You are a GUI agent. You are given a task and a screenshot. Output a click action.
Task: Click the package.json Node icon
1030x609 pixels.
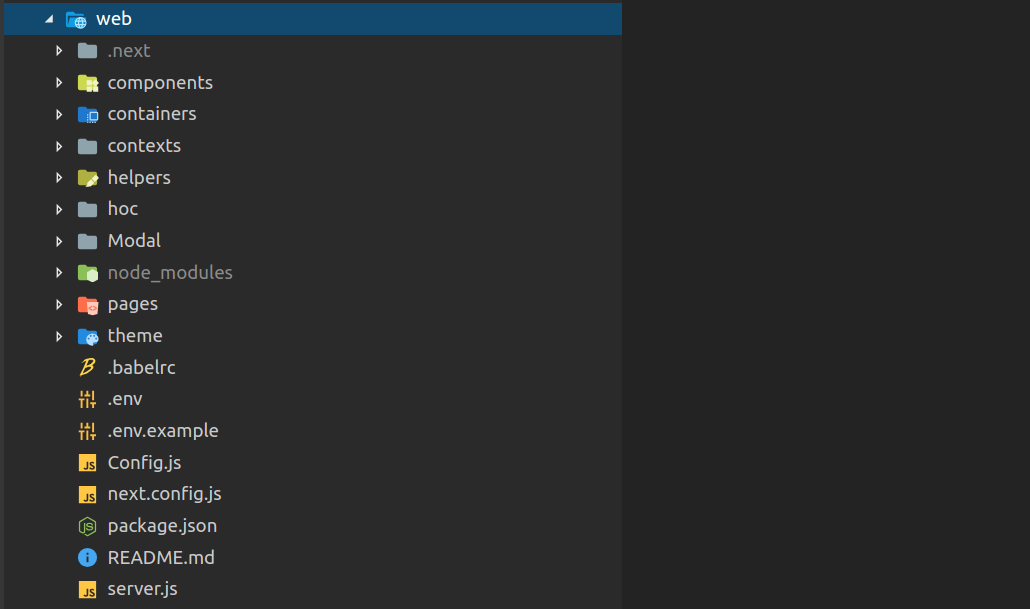pyautogui.click(x=88, y=526)
